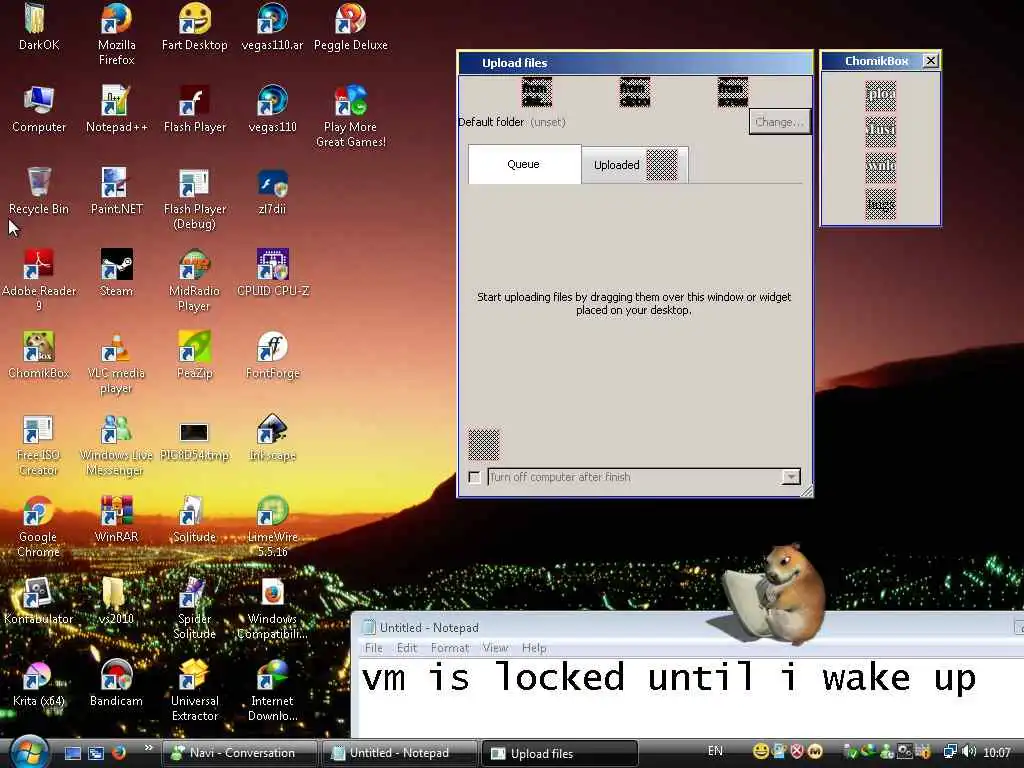Image resolution: width=1024 pixels, height=768 pixels.
Task: Launch Firefox from quick launch bar
Action: [118, 752]
